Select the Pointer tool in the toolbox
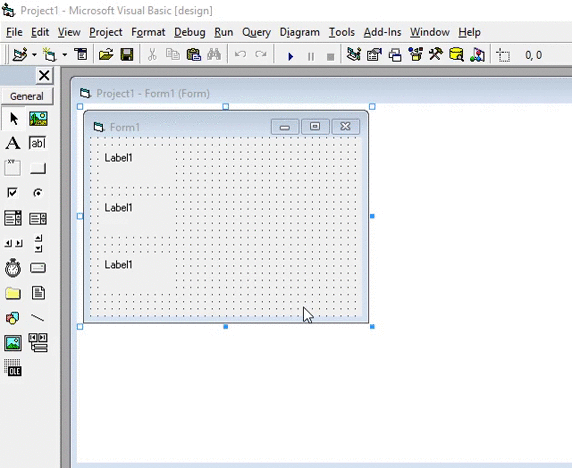Viewport: 572px width, 468px height. pos(13,119)
